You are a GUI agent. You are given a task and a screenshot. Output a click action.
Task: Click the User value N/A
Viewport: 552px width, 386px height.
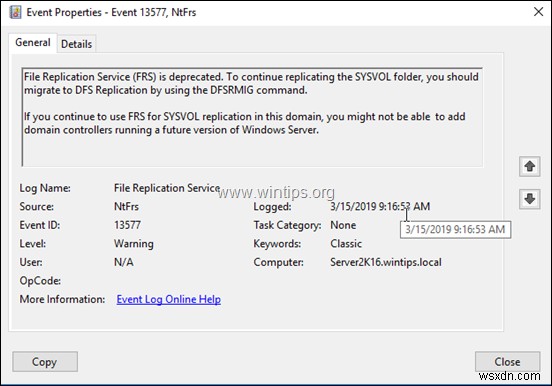click(x=124, y=262)
